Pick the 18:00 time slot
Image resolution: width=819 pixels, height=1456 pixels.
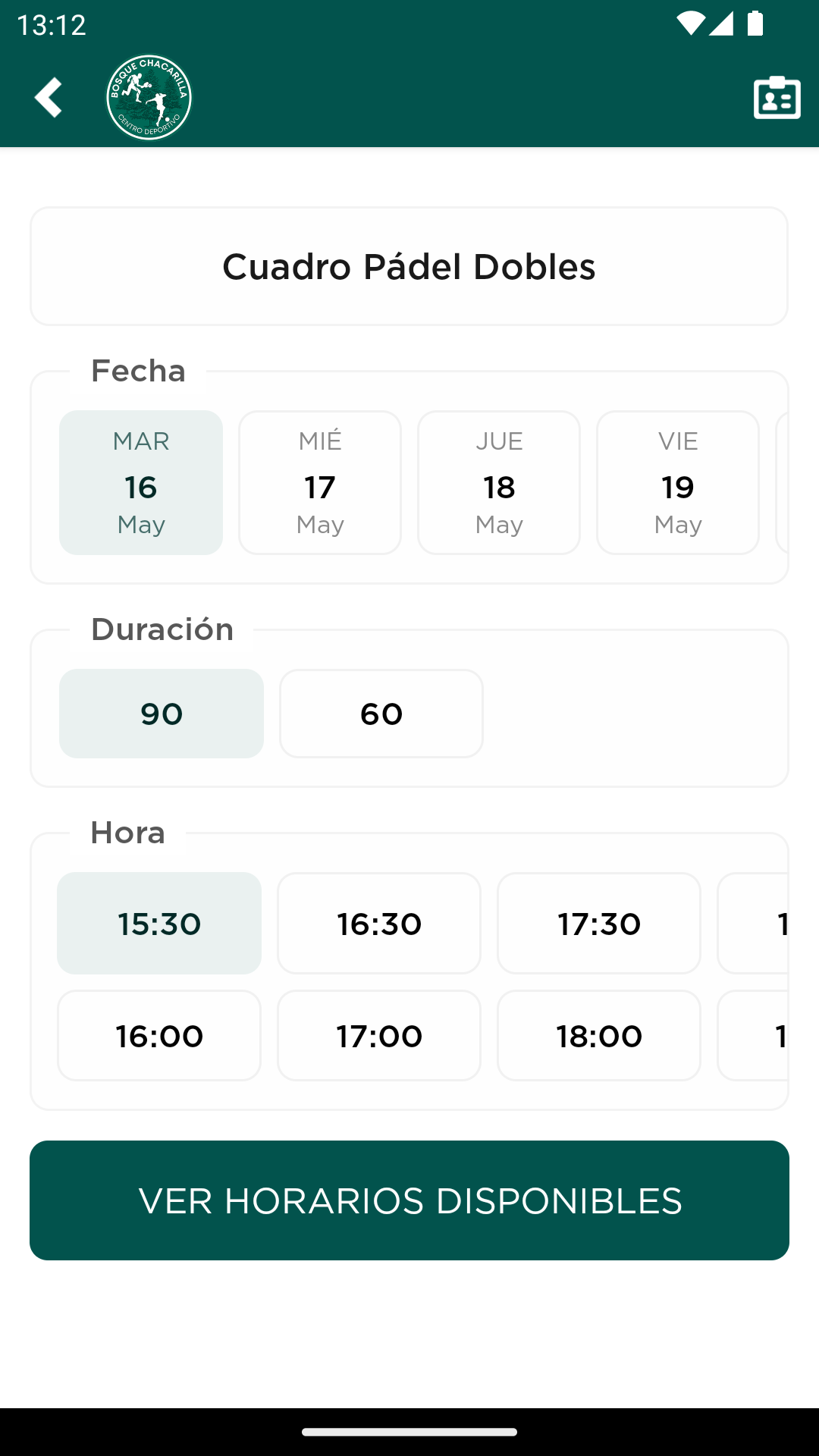point(599,1035)
